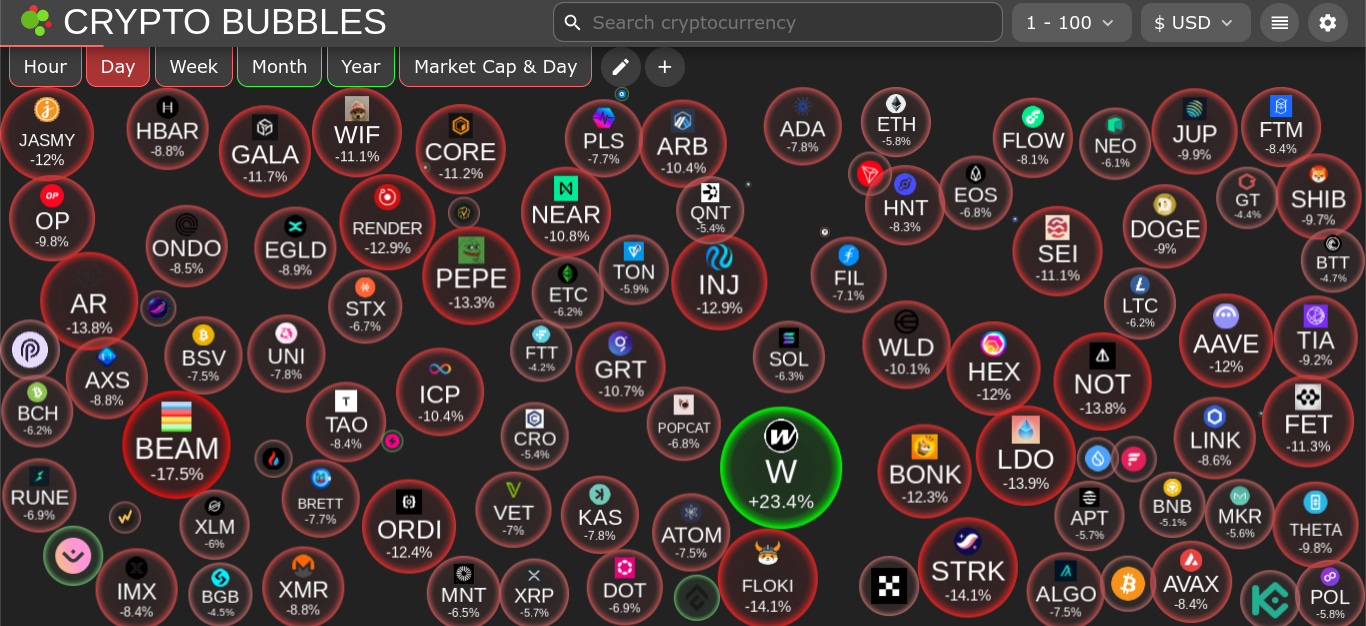Select the BEAM bubble
1366x626 pixels.
coord(177,444)
